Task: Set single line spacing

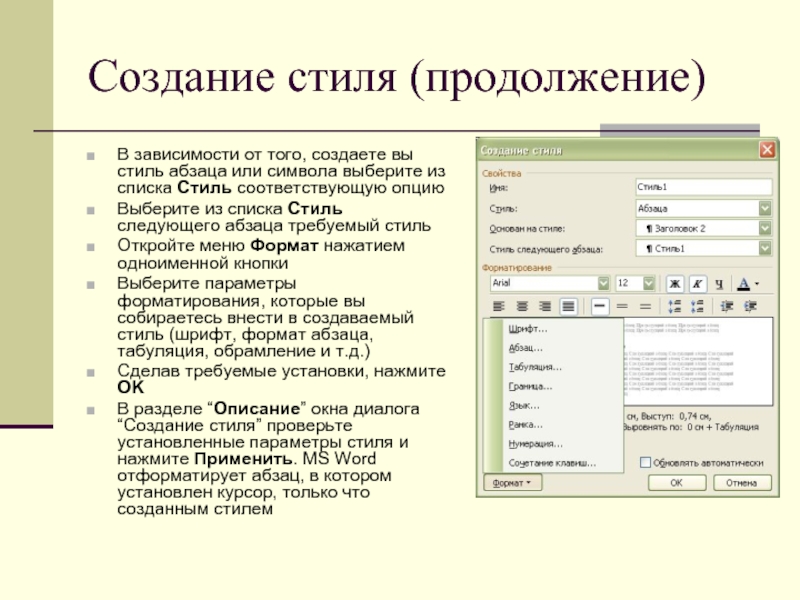Action: coord(599,306)
